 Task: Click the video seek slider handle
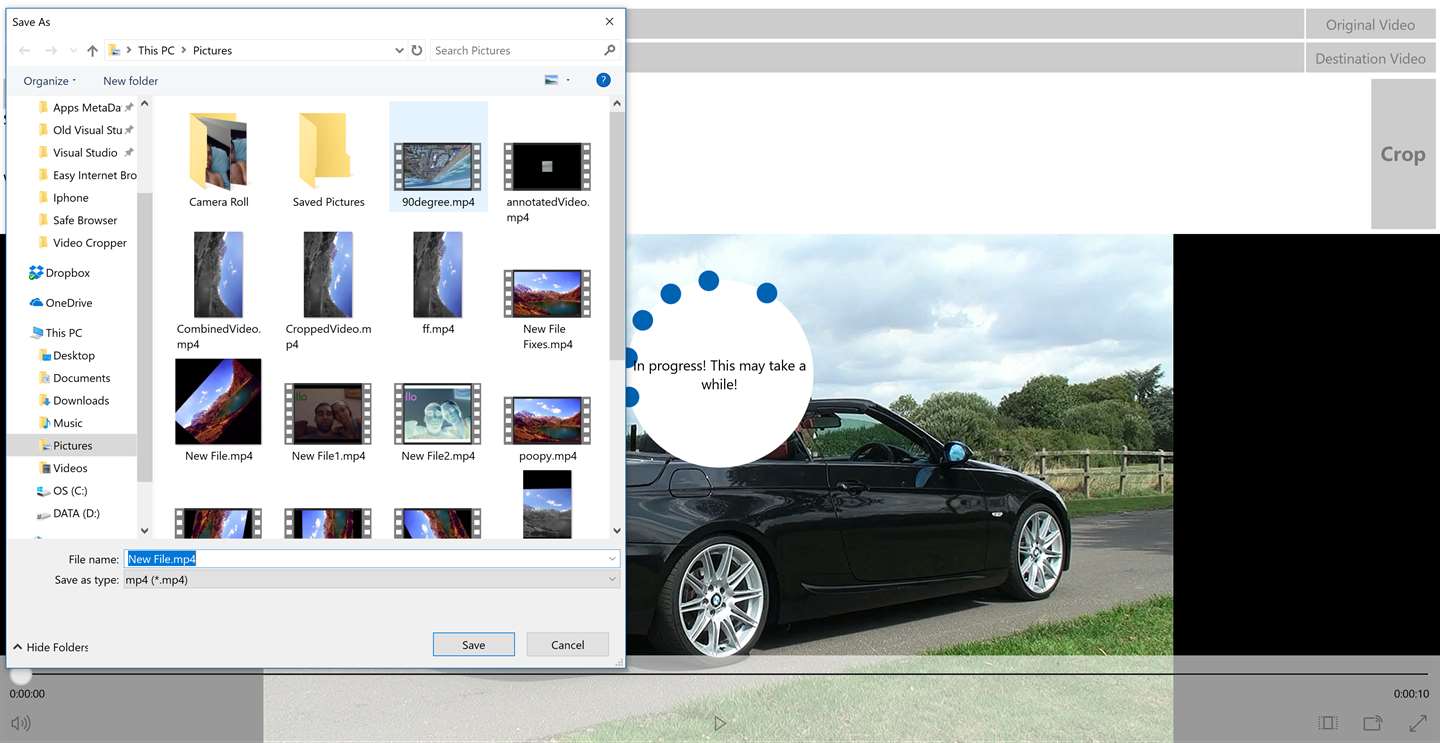tap(20, 674)
